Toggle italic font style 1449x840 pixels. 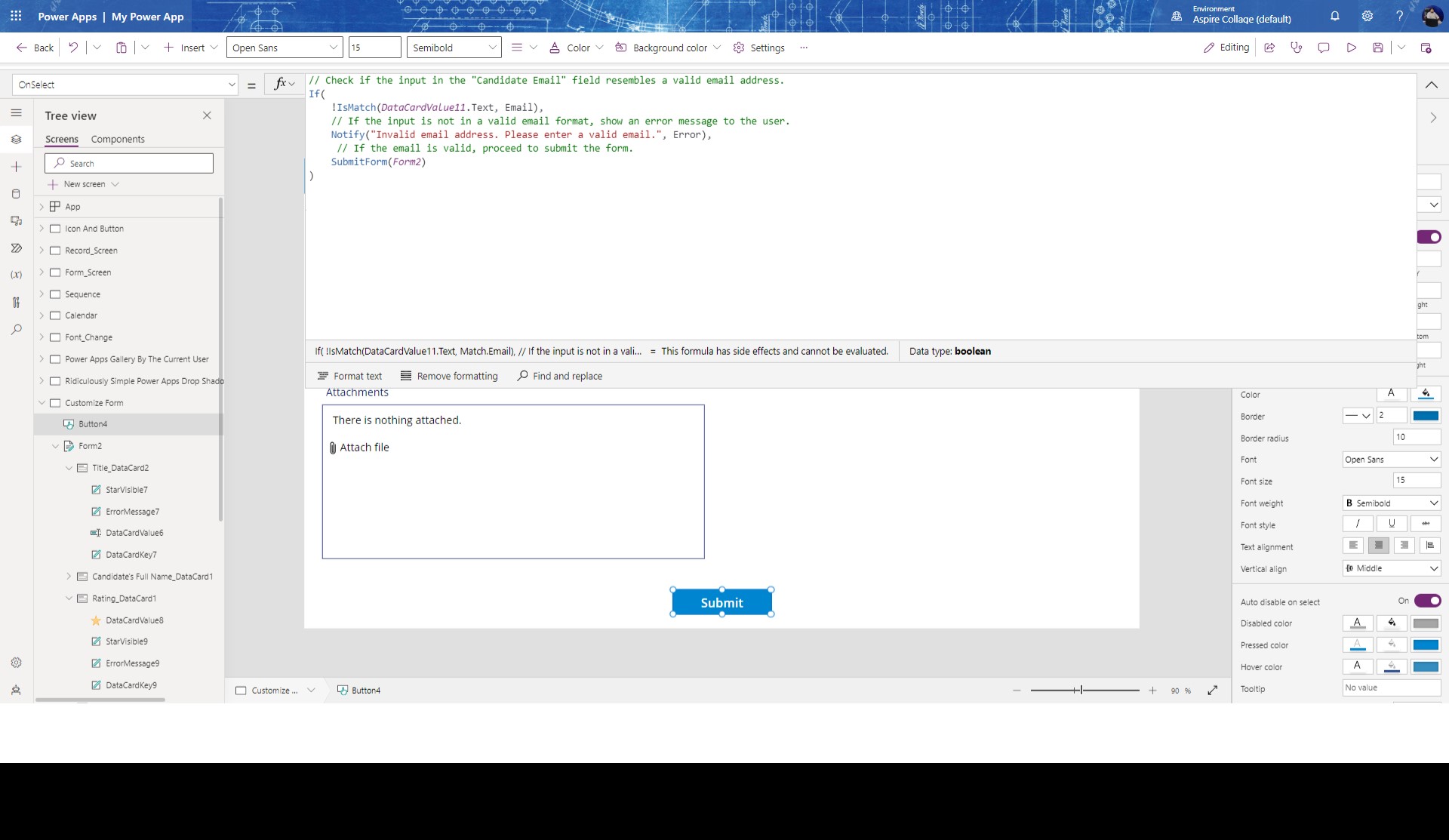[x=1357, y=523]
